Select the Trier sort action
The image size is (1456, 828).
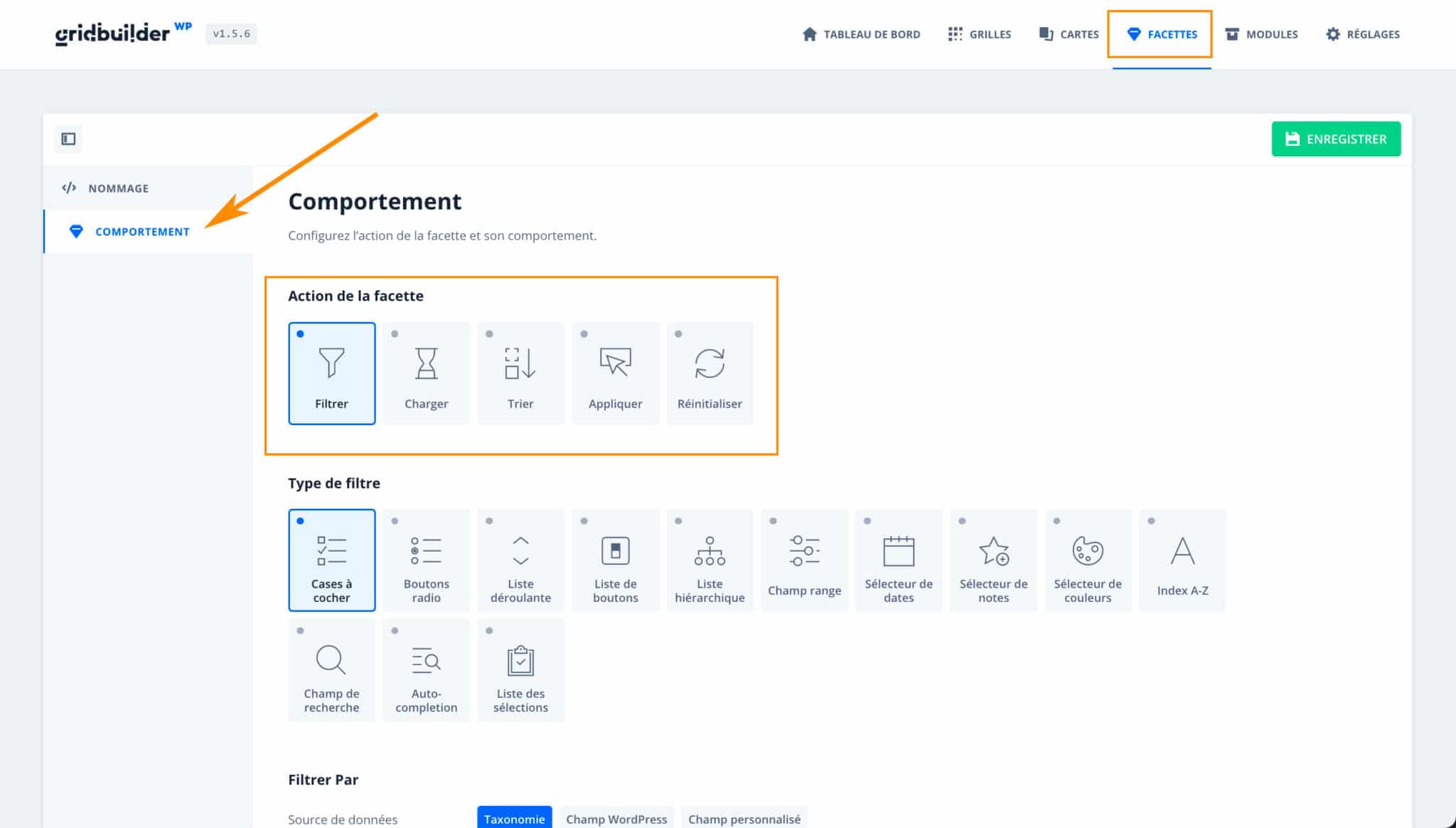click(520, 373)
